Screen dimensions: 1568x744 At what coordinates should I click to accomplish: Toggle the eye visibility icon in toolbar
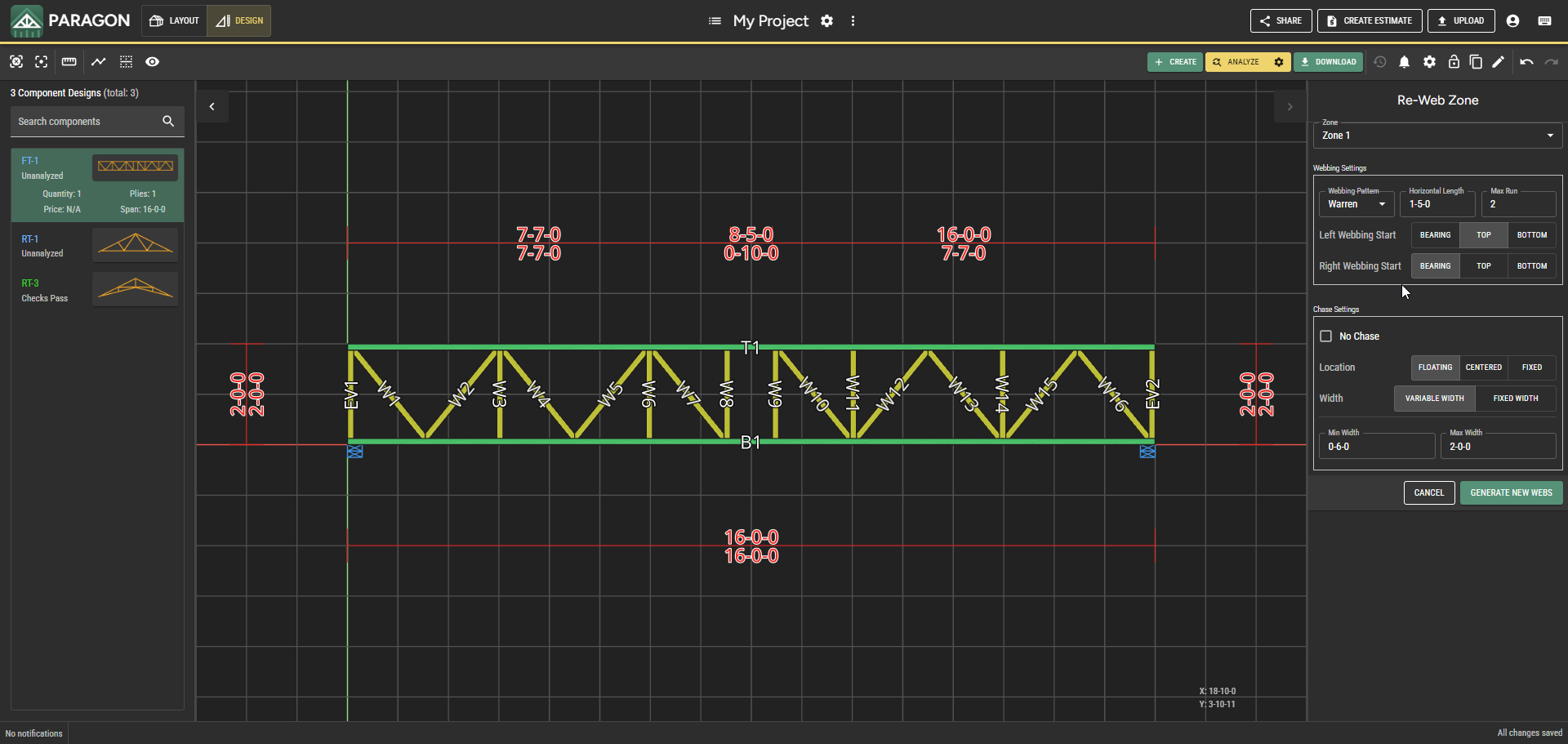tap(152, 62)
